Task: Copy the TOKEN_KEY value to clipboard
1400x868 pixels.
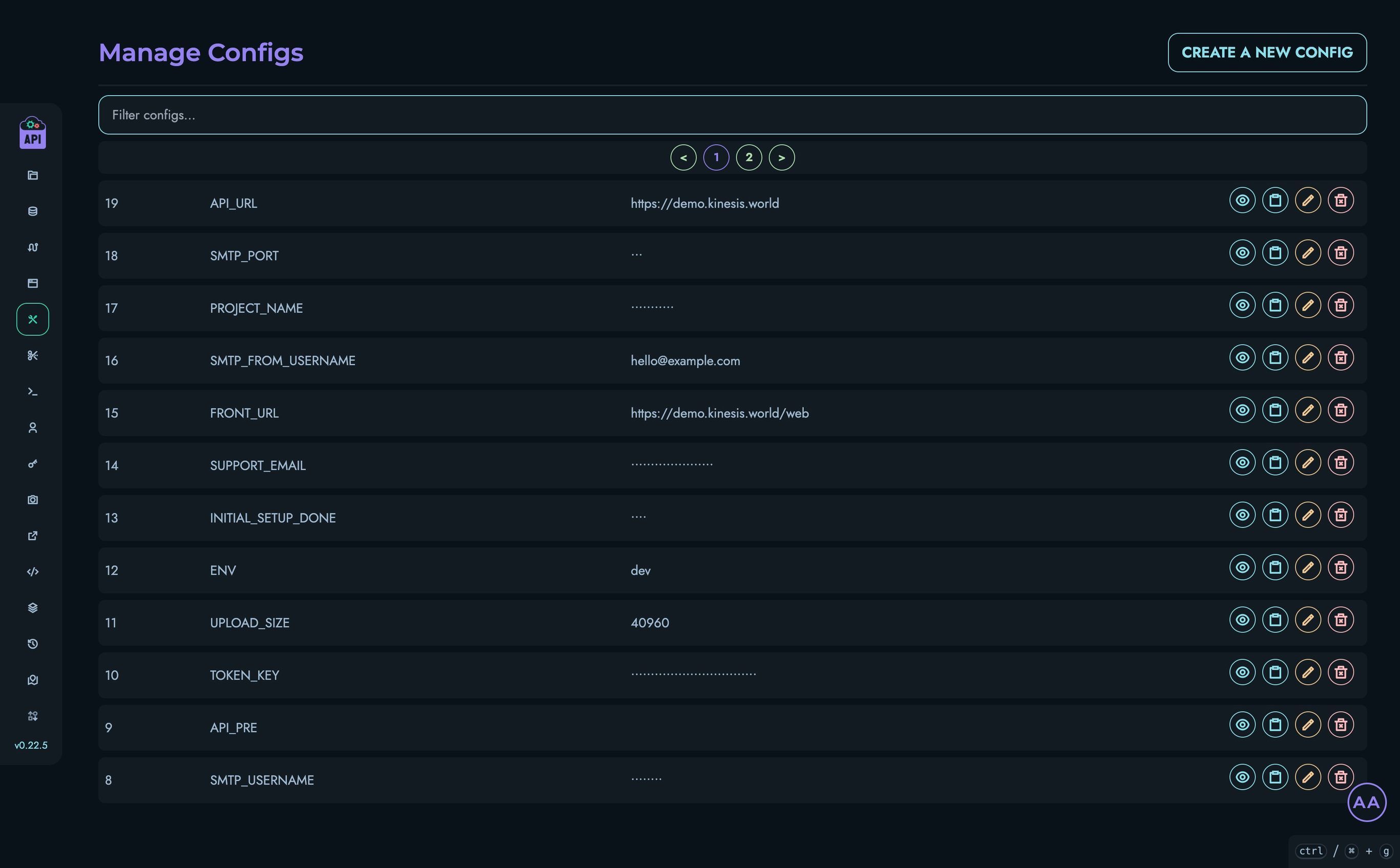Action: [1276, 672]
